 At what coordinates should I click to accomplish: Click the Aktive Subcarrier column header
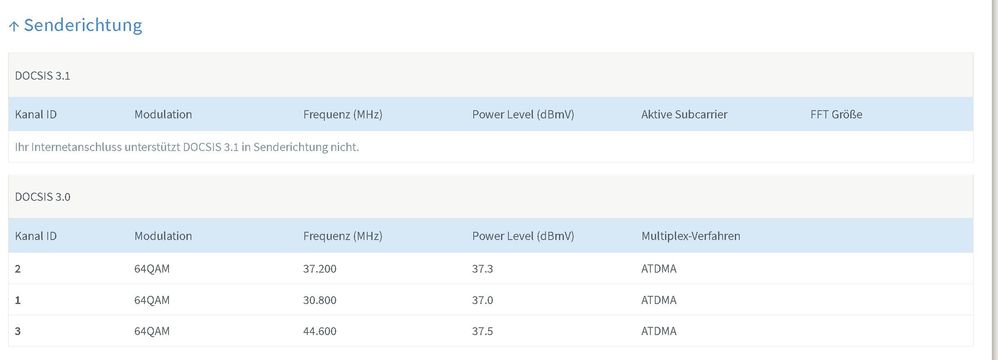click(x=684, y=114)
